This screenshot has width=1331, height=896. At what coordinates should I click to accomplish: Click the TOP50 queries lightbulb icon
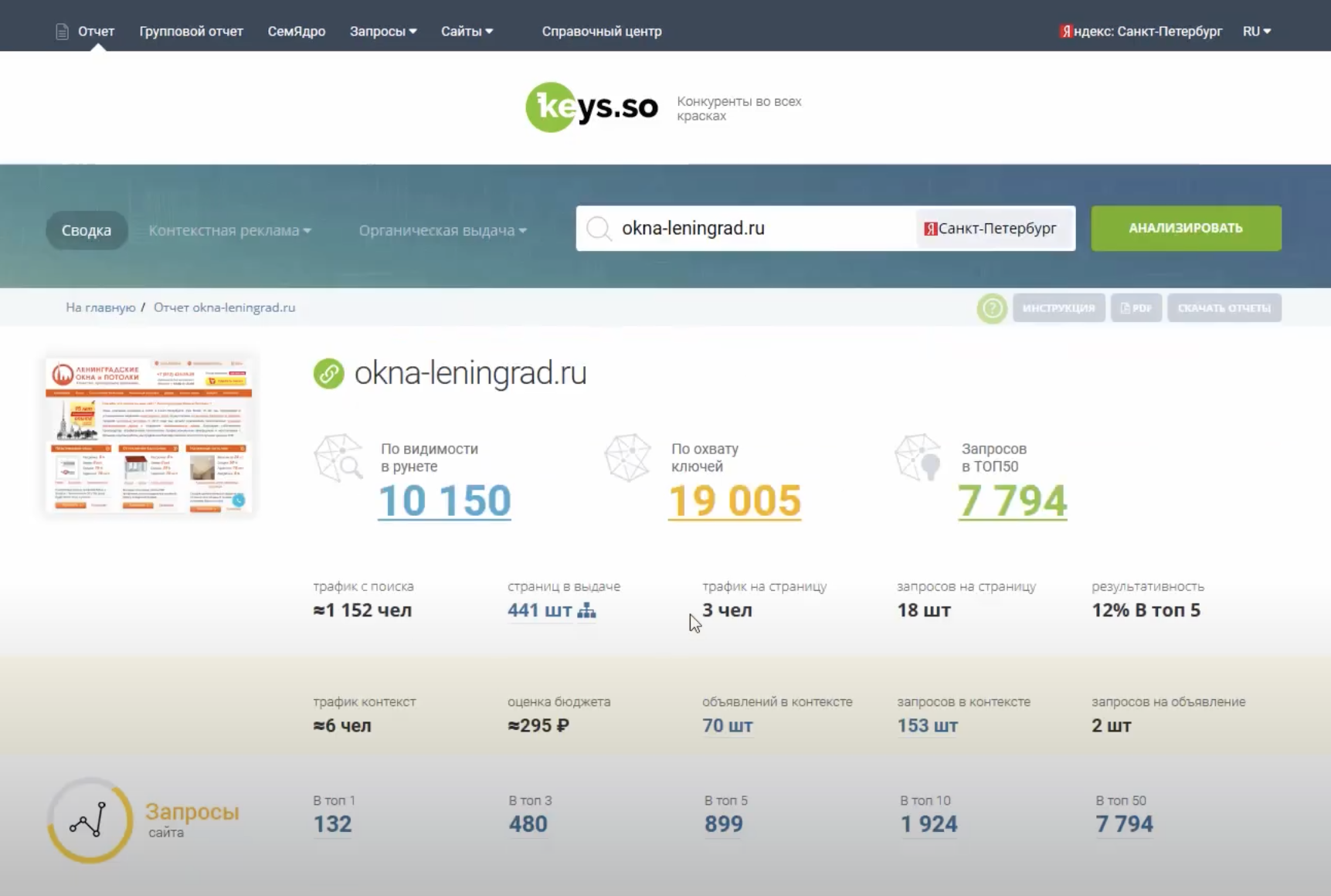point(918,458)
